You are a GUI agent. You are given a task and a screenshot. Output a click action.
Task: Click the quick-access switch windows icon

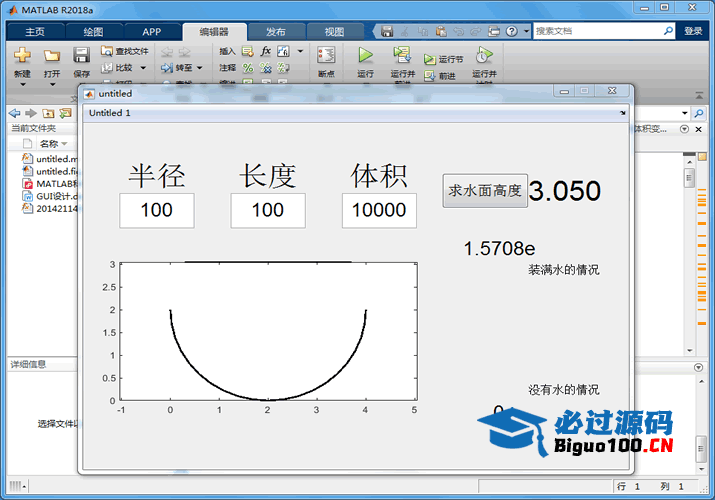pyautogui.click(x=494, y=31)
